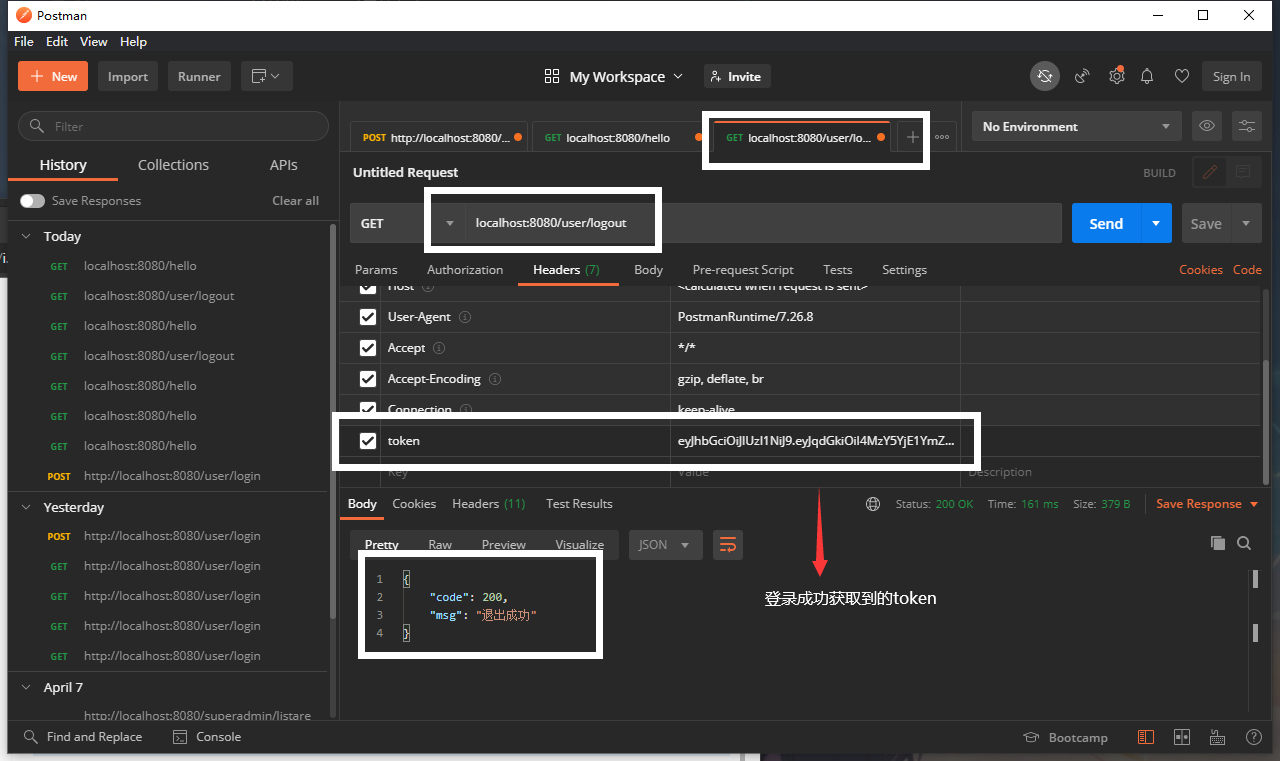Click the Clear all history link
The image size is (1280, 761).
coord(296,201)
